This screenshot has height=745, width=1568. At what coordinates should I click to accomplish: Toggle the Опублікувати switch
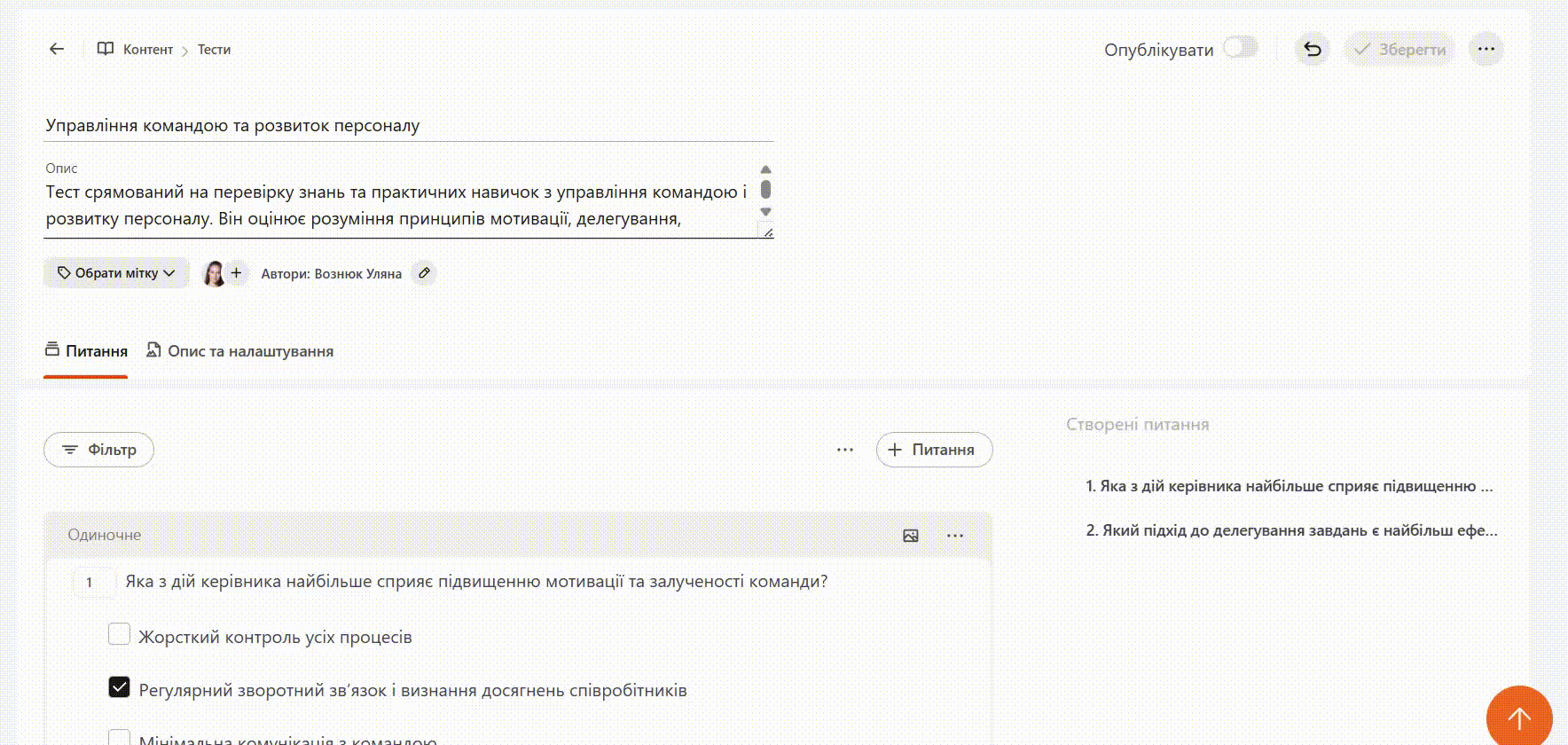pos(1240,48)
